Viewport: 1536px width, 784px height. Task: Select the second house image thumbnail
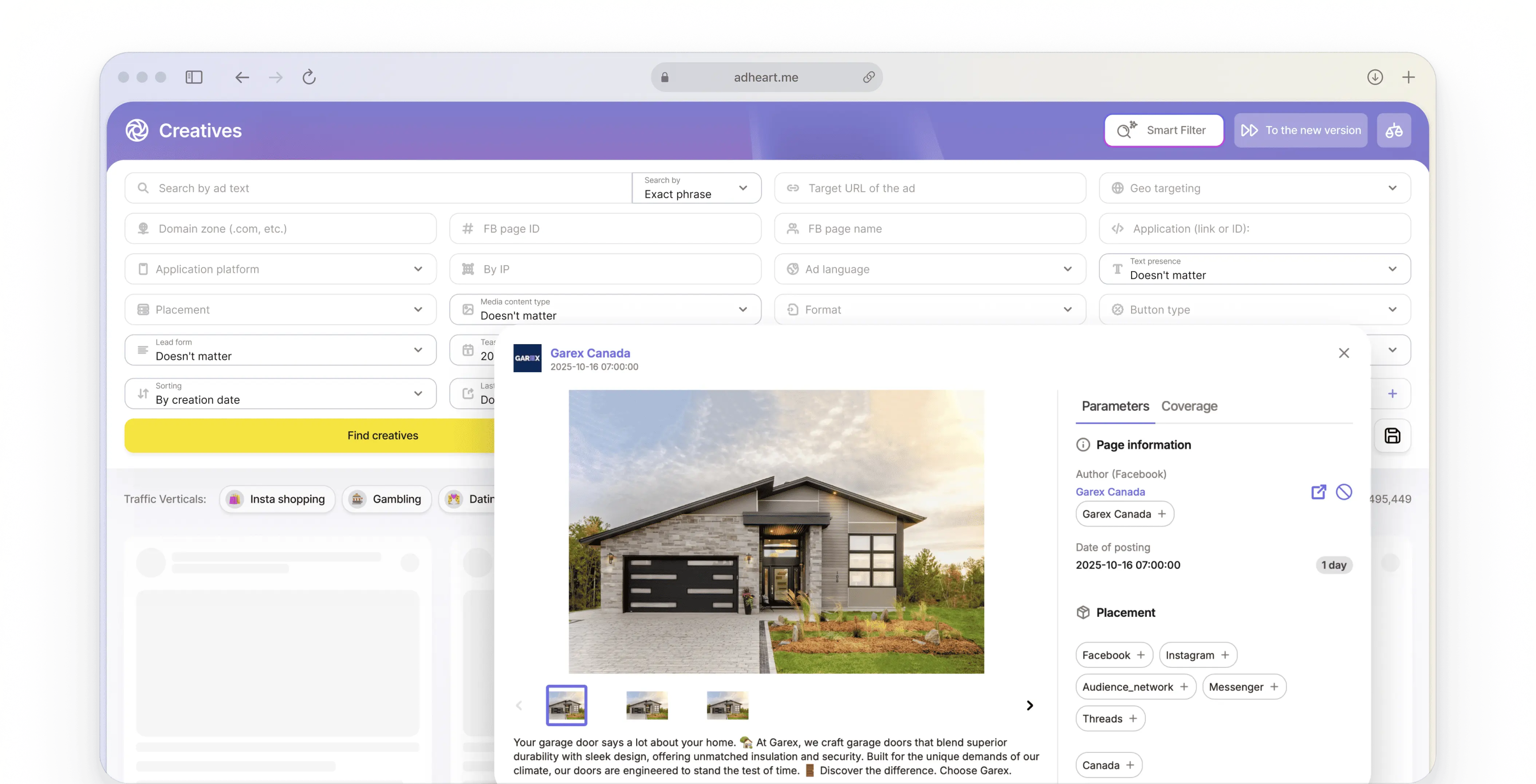647,705
